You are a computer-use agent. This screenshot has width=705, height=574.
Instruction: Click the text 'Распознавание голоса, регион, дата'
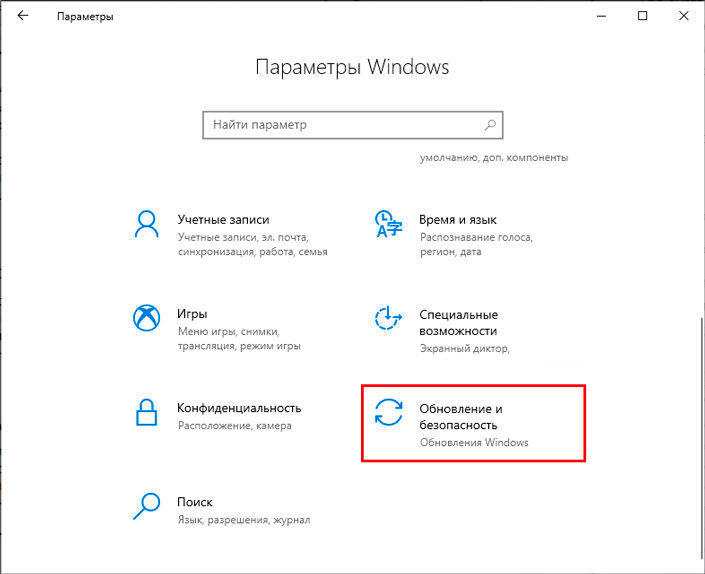477,244
